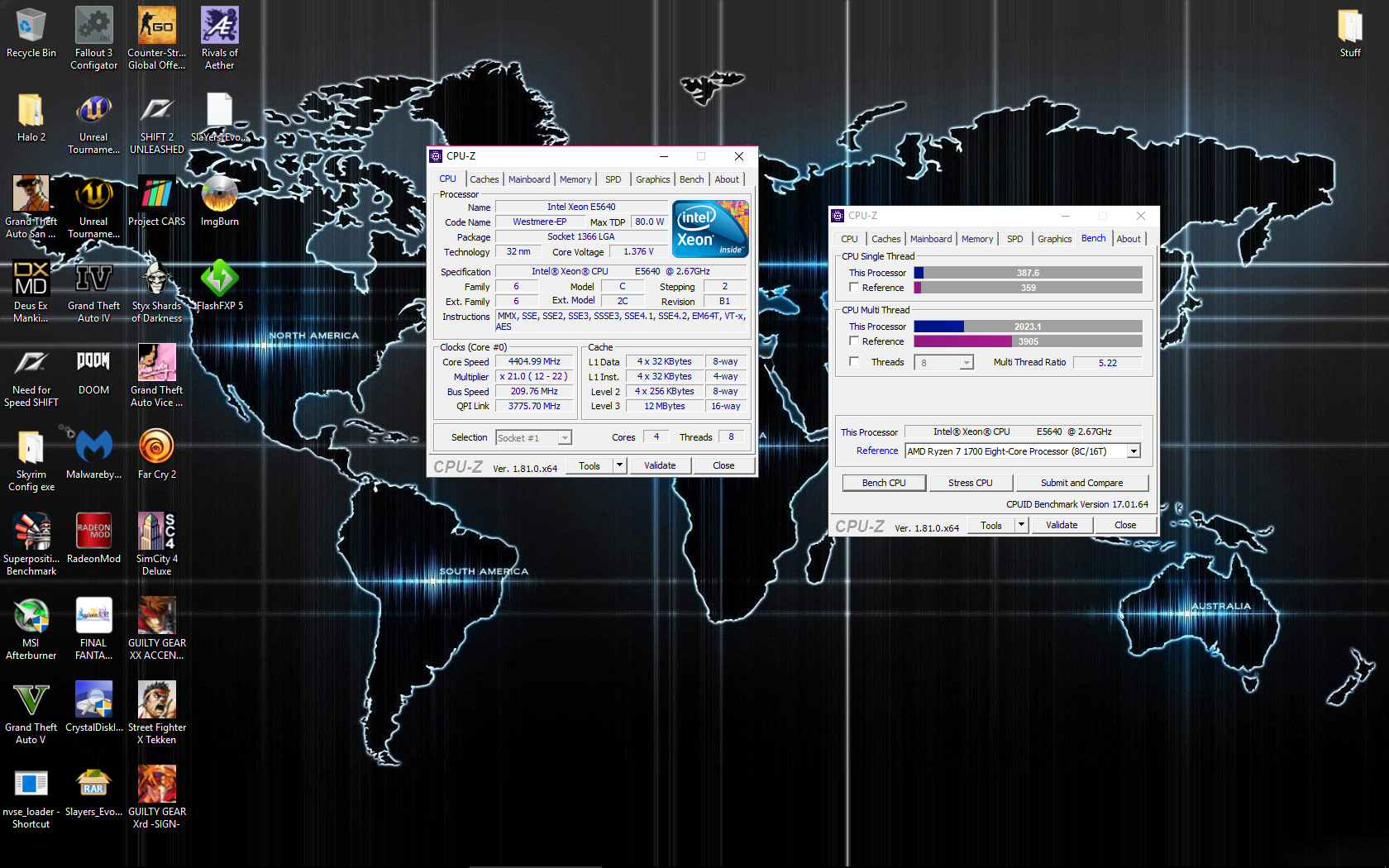
Task: Open the Stuff folder on the desktop
Action: click(x=1350, y=33)
